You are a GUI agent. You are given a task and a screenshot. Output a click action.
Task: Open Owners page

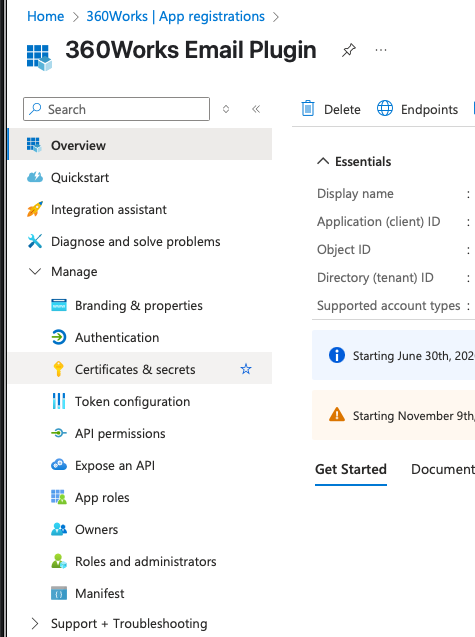(x=97, y=529)
